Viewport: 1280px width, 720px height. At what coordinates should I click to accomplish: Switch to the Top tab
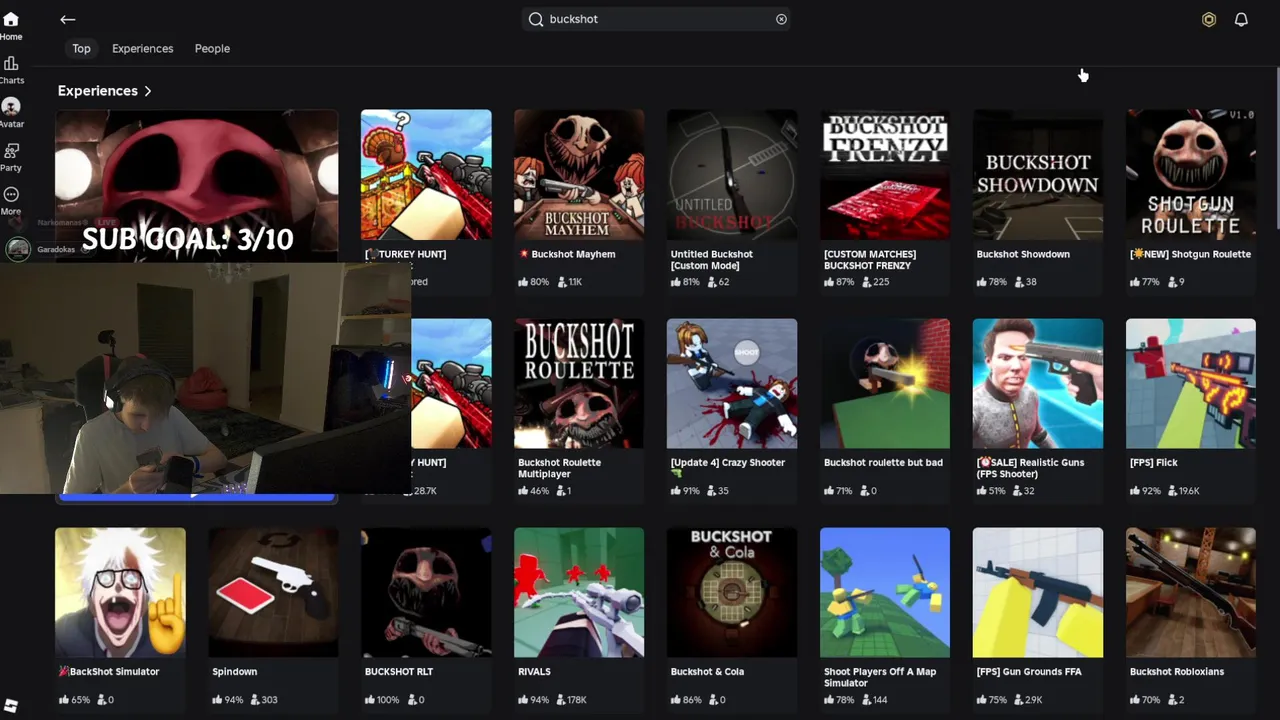[81, 48]
